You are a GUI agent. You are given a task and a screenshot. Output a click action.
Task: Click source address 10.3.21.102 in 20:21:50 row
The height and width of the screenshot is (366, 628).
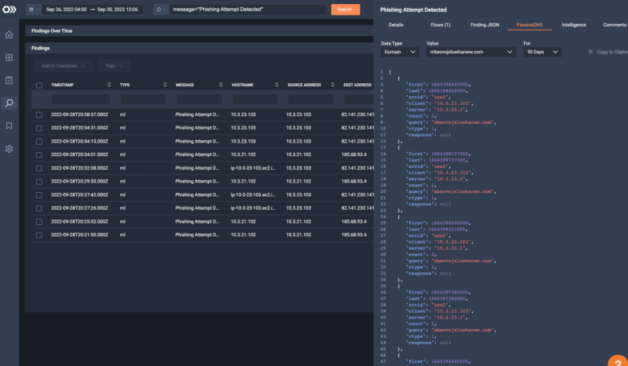(x=298, y=235)
